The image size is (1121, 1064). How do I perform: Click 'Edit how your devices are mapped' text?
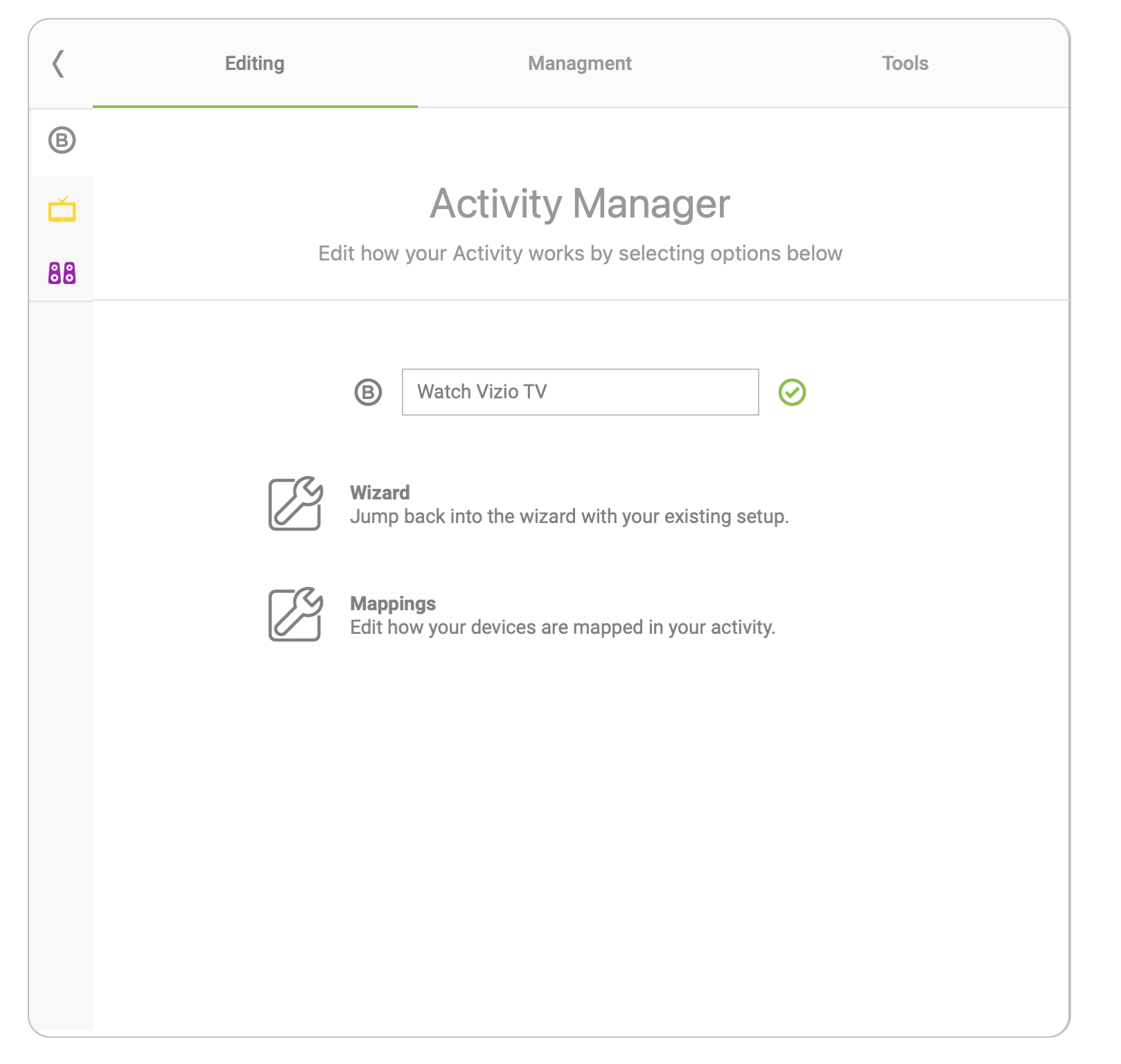(562, 628)
